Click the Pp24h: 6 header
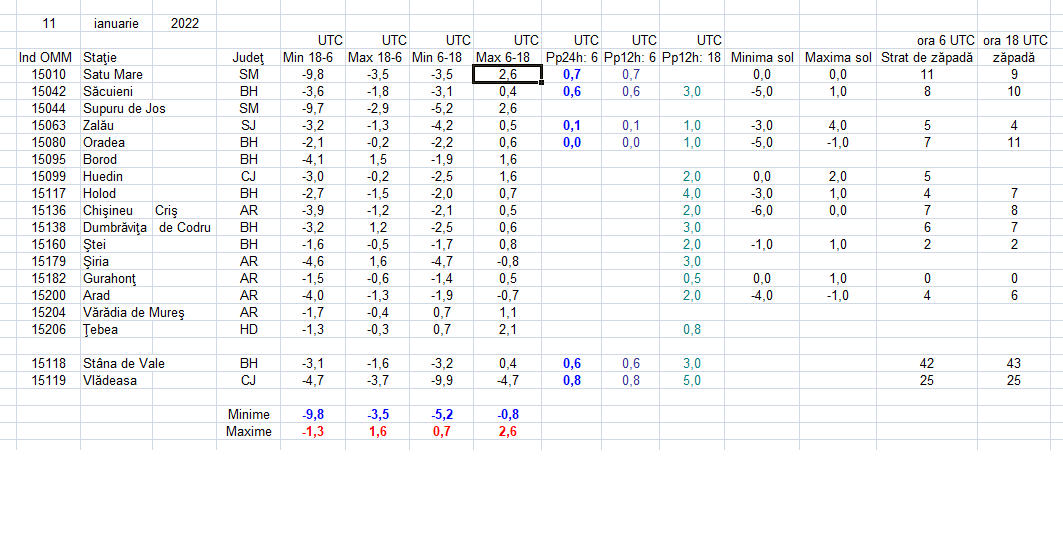Screen dimensions: 1063x540 (572, 58)
